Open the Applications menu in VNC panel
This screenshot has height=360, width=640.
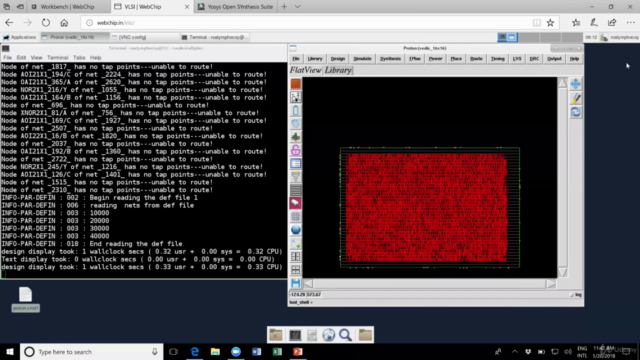(20, 37)
